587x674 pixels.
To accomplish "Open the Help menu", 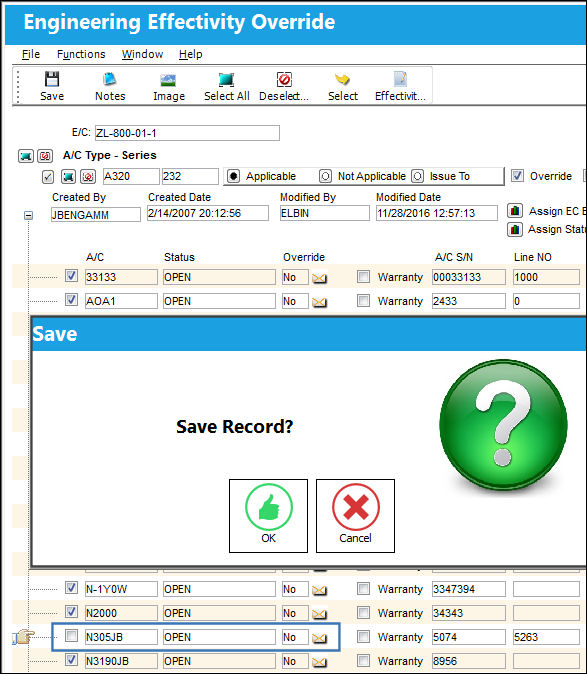I will (x=190, y=54).
